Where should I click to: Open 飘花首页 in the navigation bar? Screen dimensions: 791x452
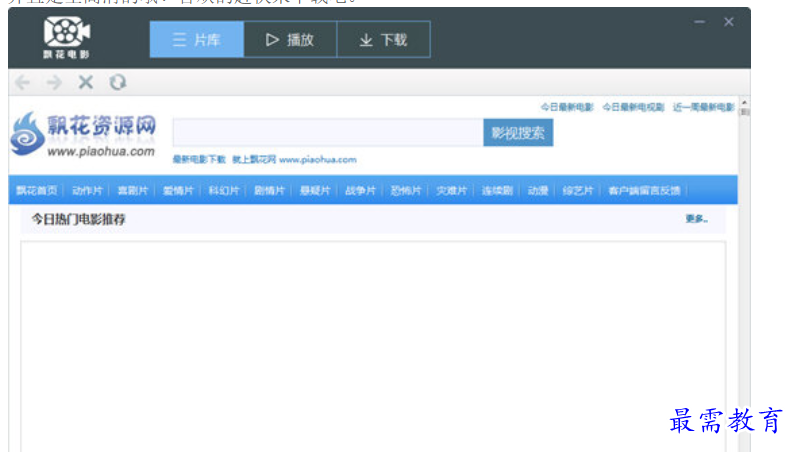tap(36, 190)
